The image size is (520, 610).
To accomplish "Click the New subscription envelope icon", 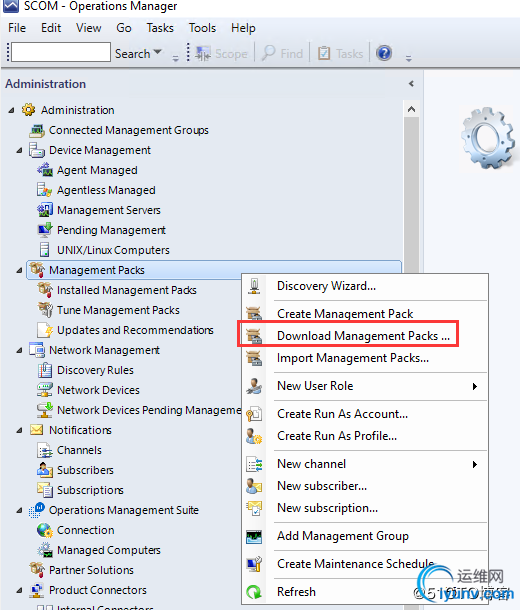I will click(254, 508).
